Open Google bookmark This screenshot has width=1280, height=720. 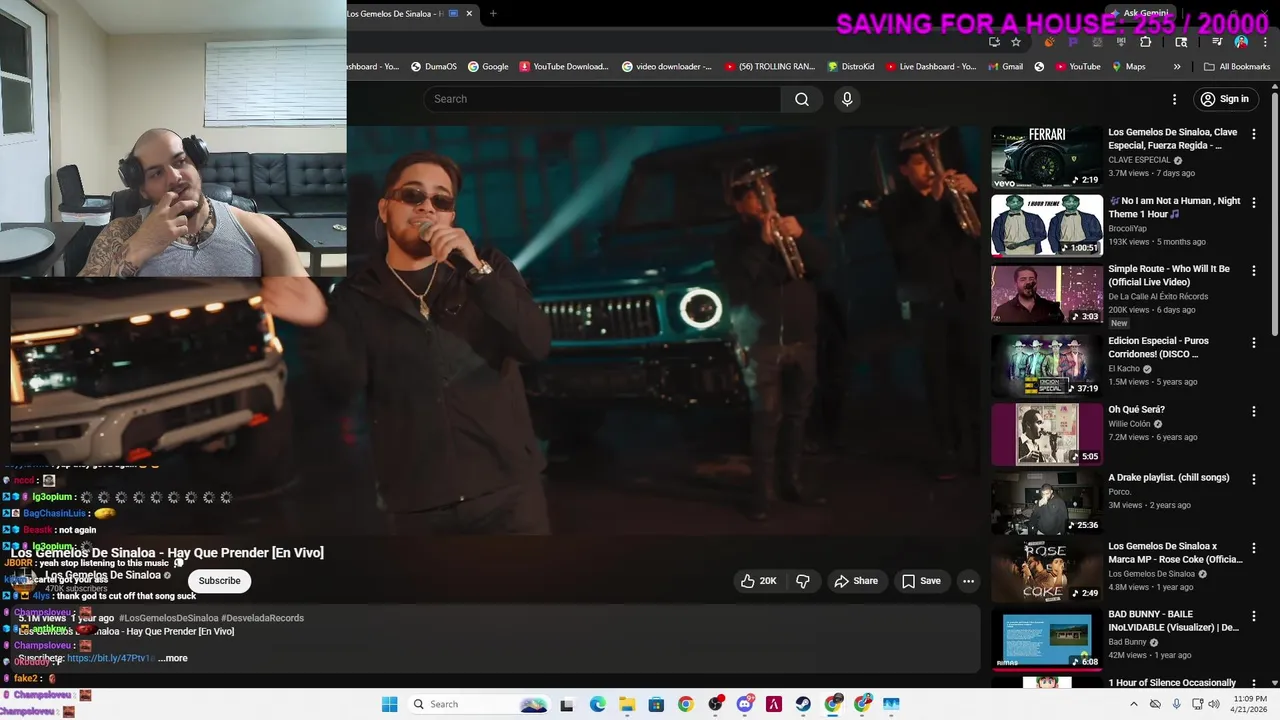click(488, 67)
